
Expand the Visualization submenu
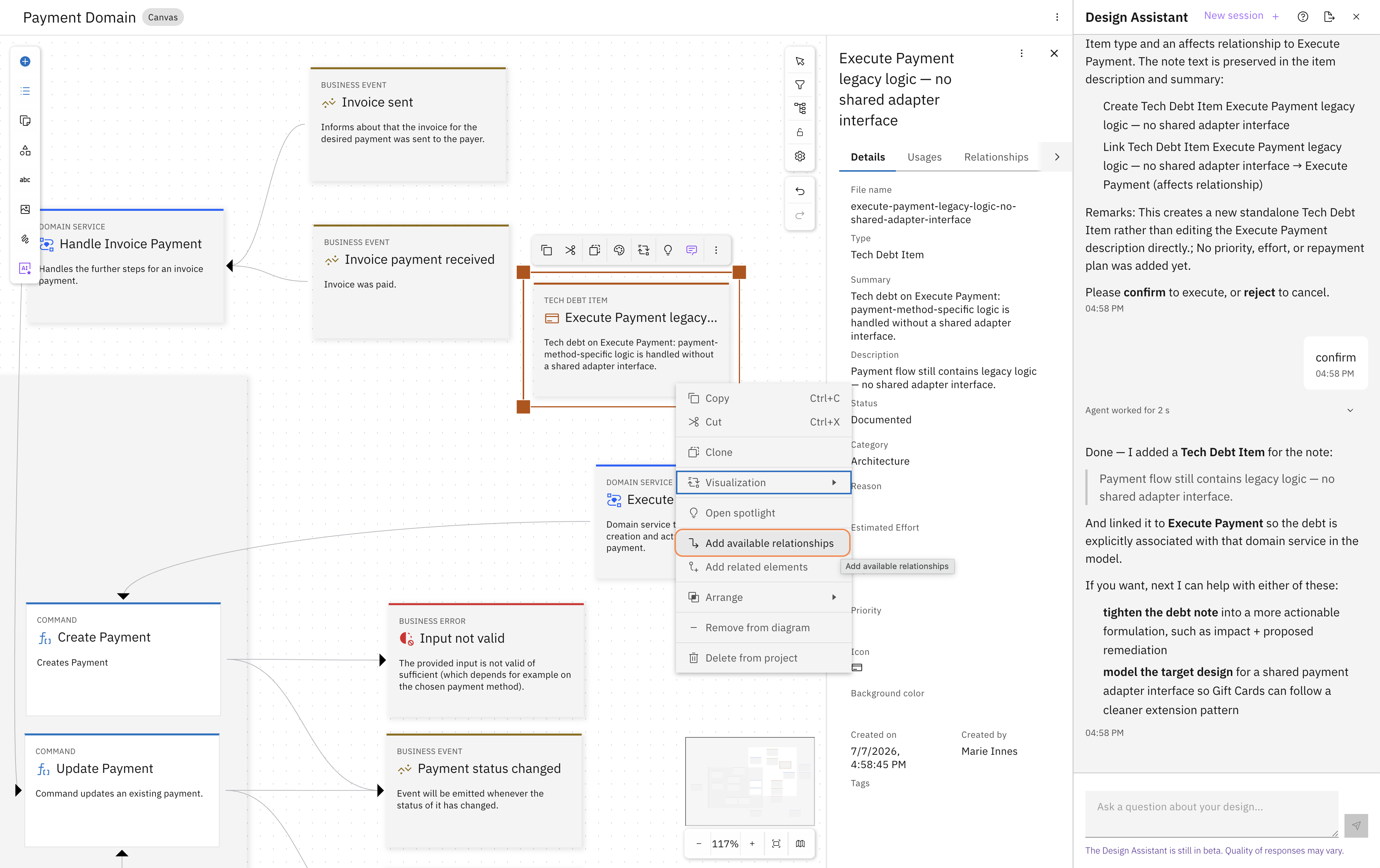(763, 482)
